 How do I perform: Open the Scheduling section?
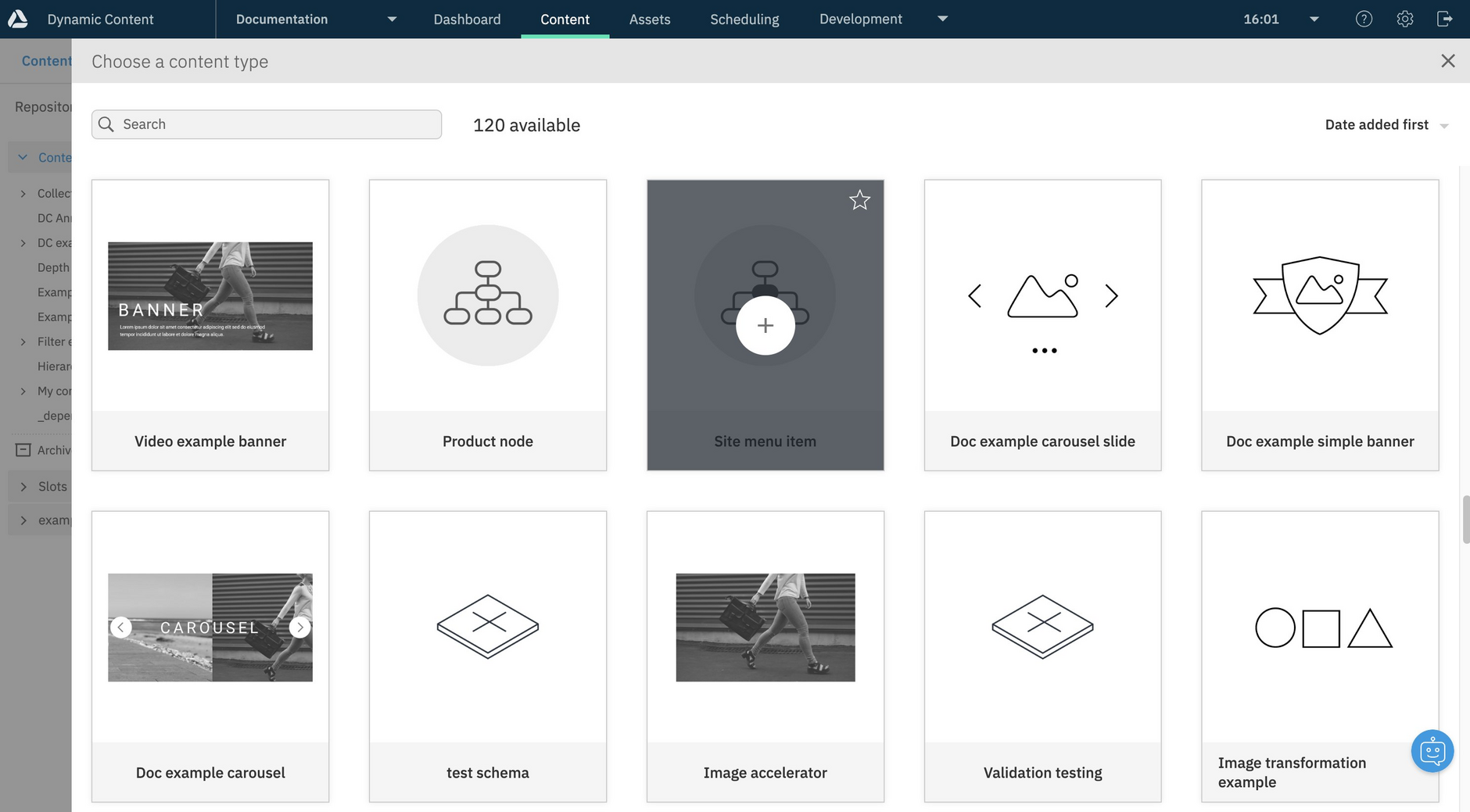pyautogui.click(x=744, y=19)
